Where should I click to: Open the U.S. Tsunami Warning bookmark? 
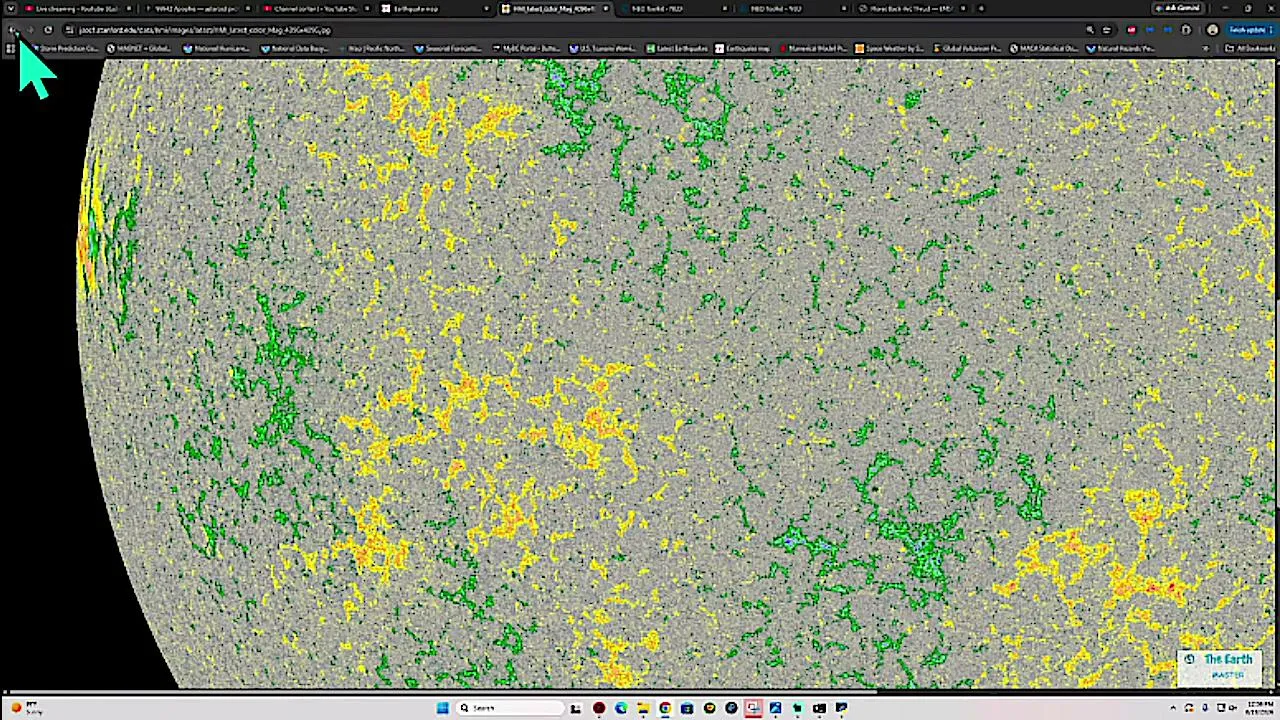[602, 48]
